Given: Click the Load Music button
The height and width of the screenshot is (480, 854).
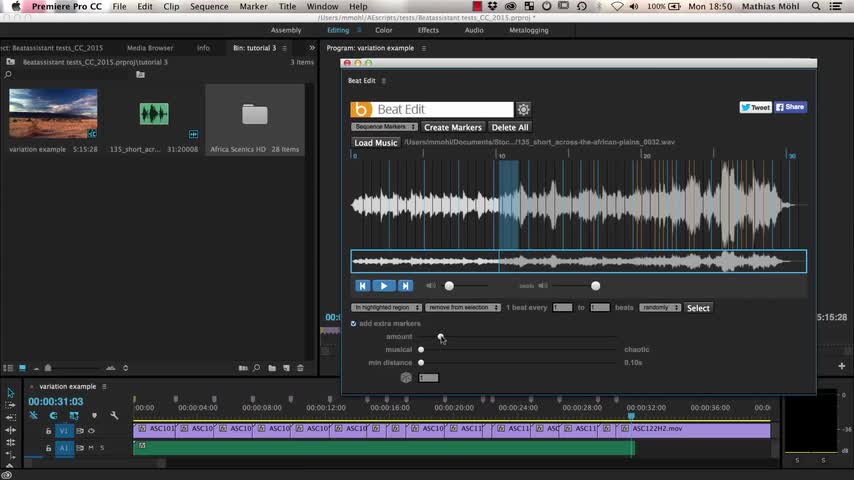Looking at the screenshot, I should pos(375,143).
